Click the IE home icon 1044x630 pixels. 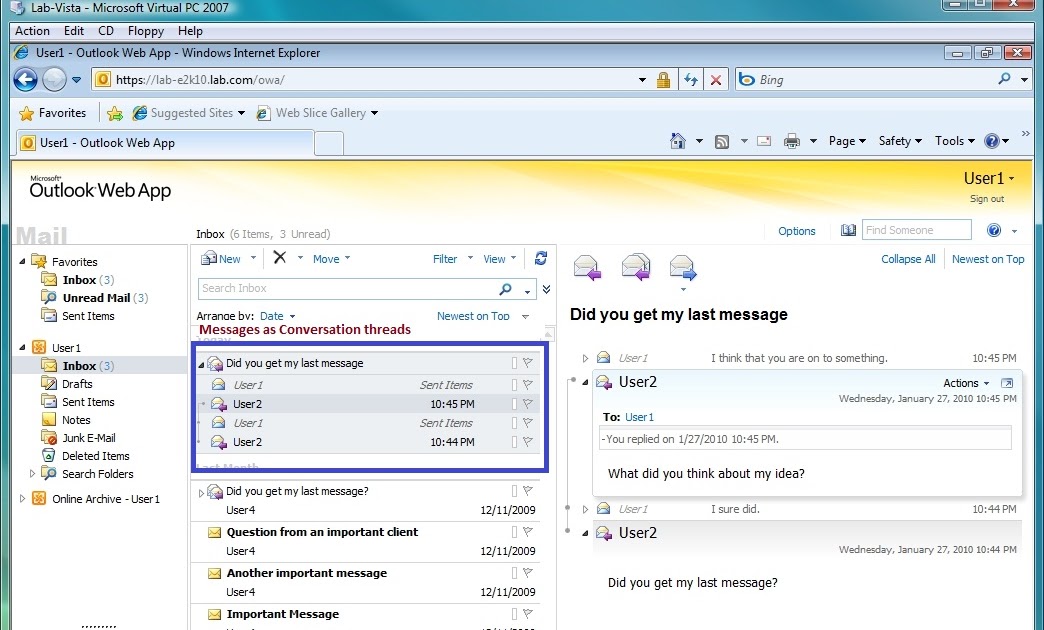pyautogui.click(x=678, y=141)
